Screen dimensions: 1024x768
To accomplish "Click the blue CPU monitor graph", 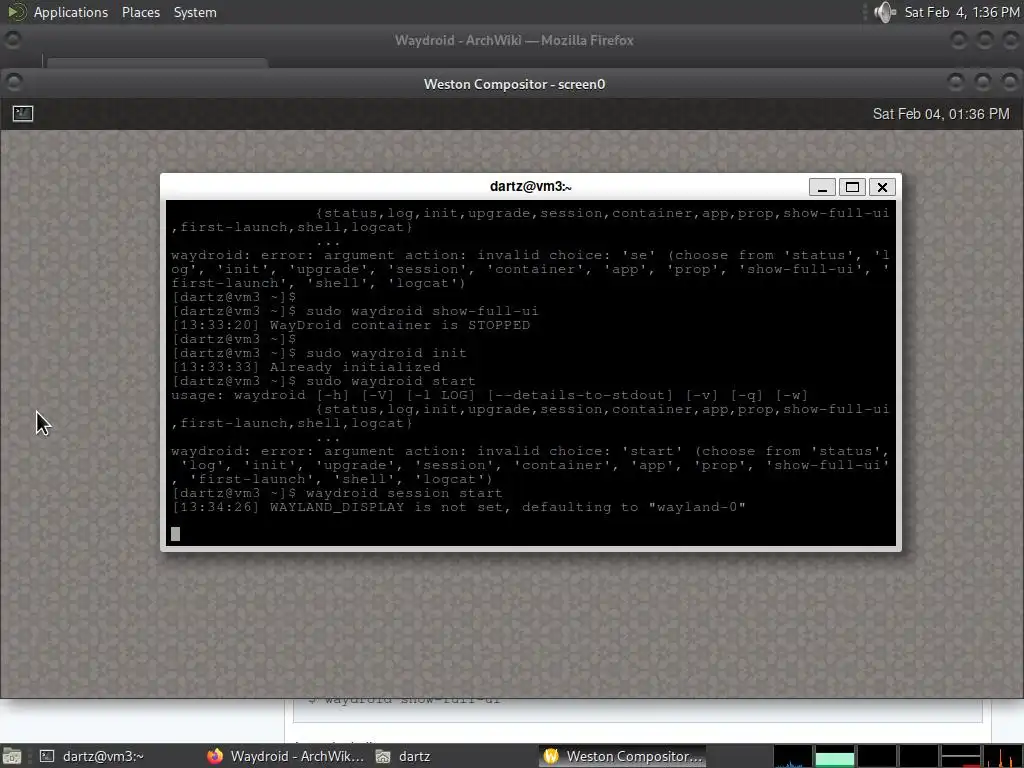I will (x=792, y=756).
